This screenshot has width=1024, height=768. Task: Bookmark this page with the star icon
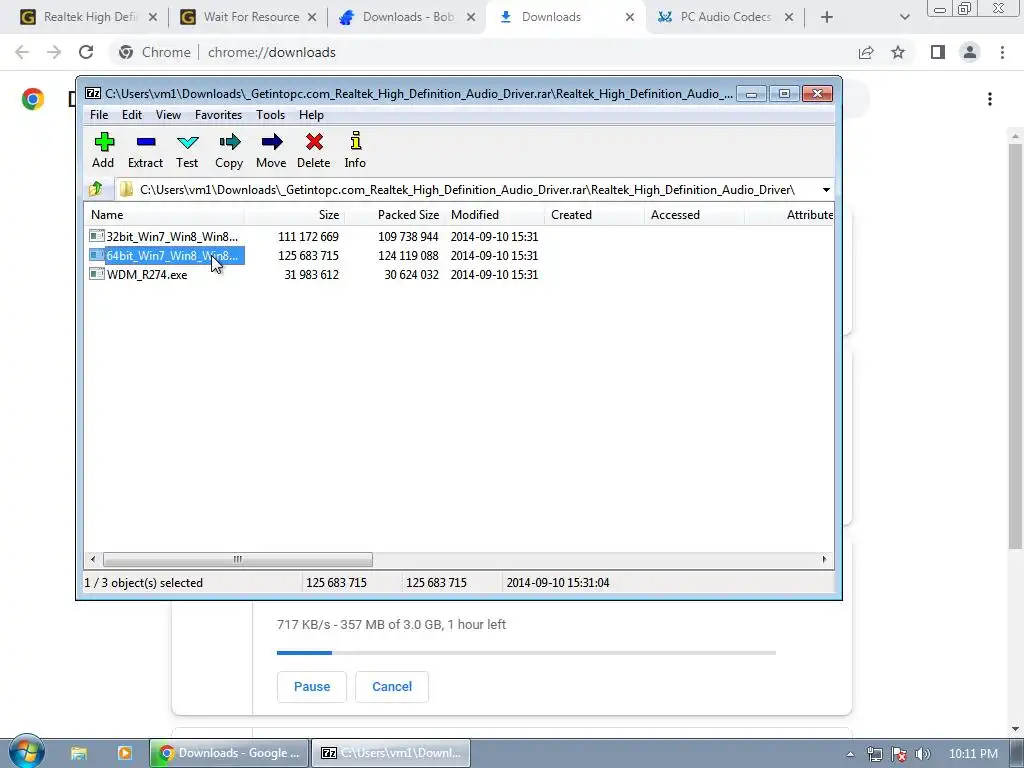tap(898, 52)
